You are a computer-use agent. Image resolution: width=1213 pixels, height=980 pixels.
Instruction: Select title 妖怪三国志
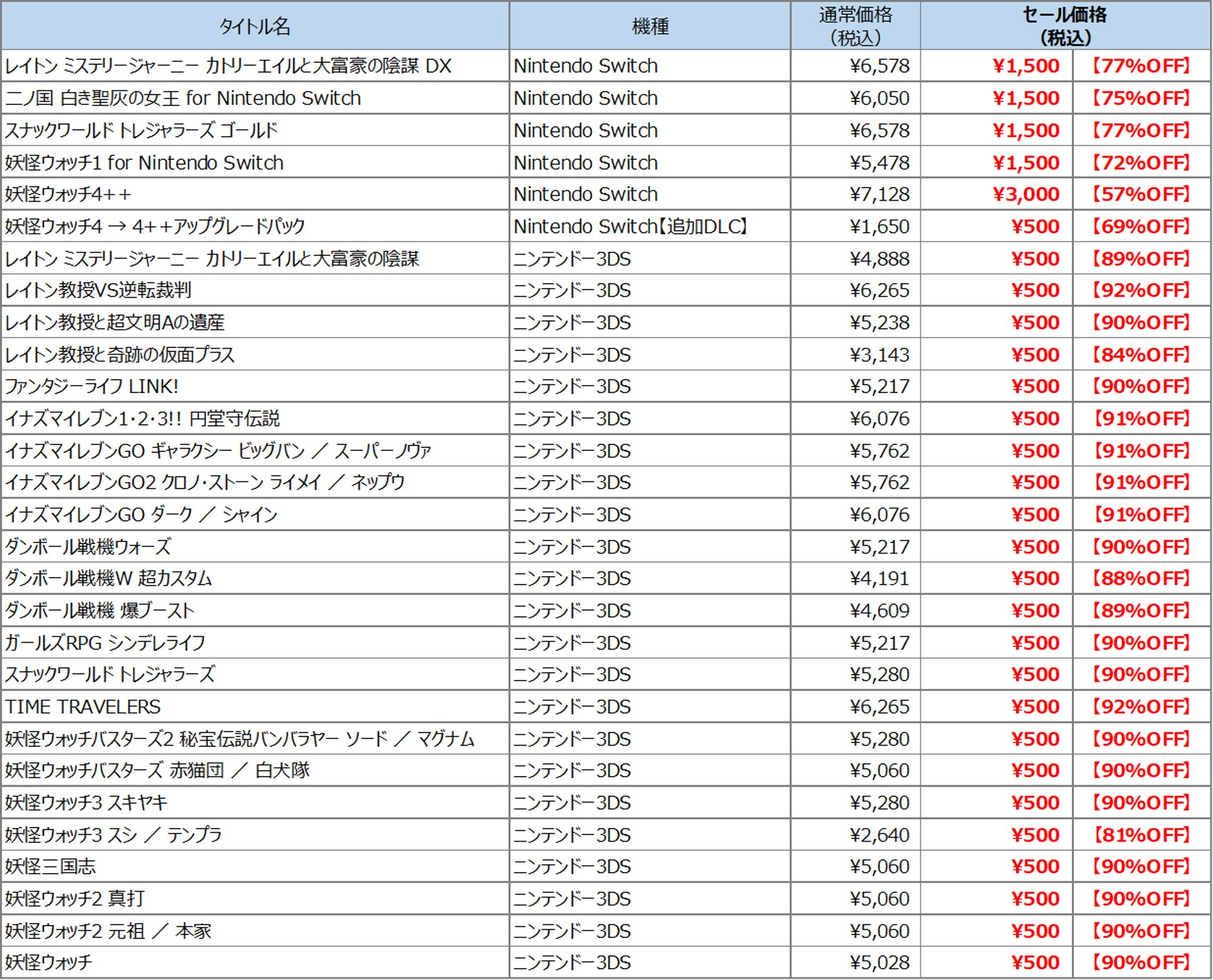tap(50, 867)
